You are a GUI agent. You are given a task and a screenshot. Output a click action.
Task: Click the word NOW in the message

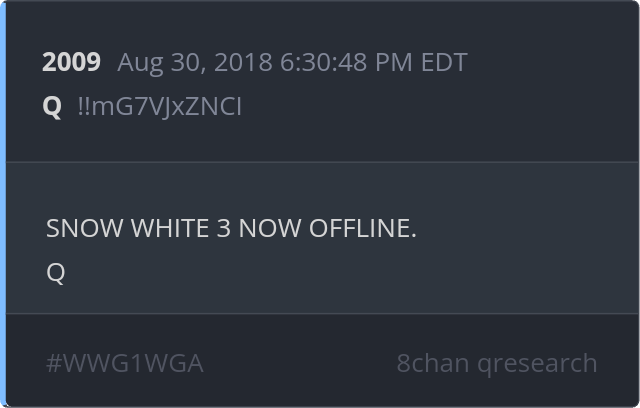[x=270, y=228]
